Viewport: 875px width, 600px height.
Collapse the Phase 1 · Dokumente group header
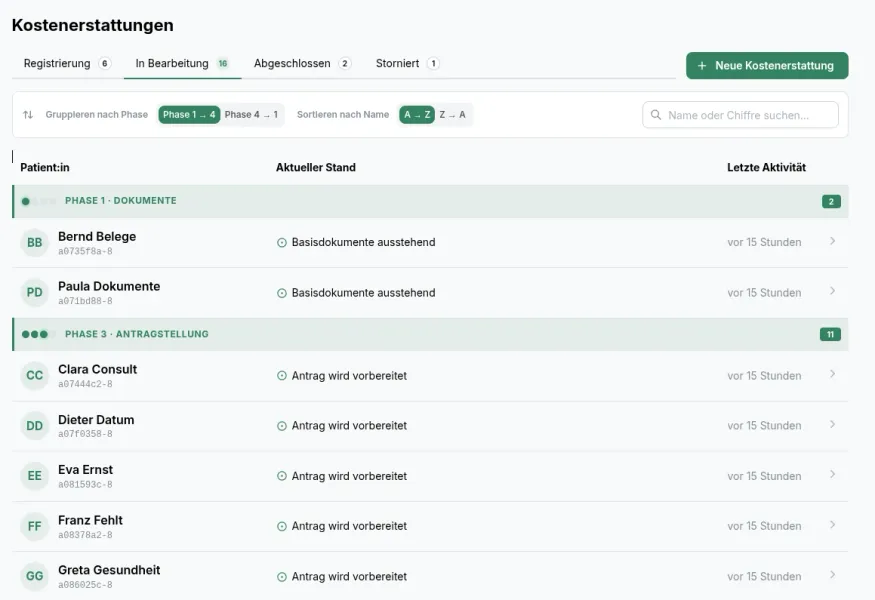coord(430,201)
